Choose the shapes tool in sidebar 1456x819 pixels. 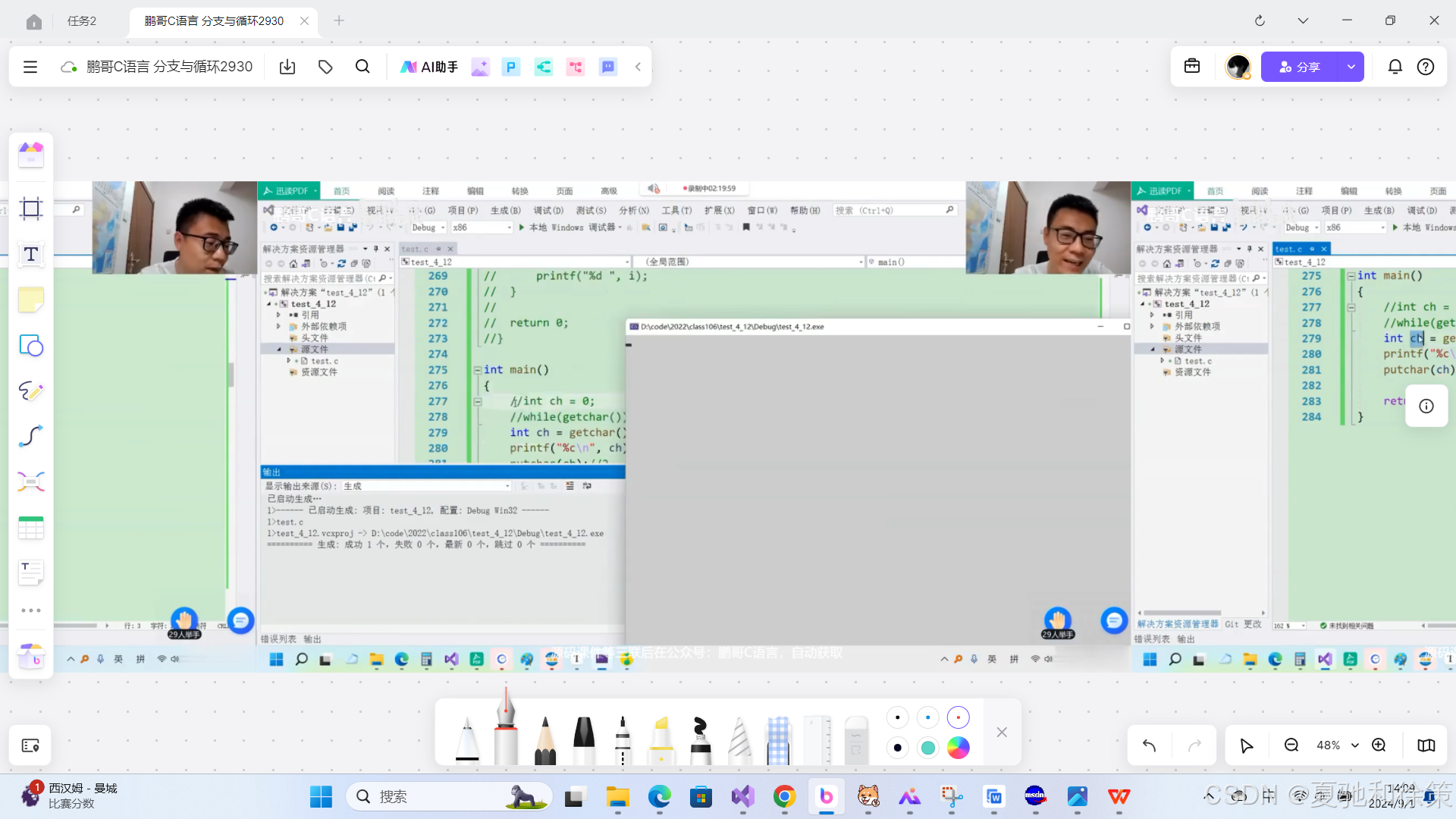[31, 346]
